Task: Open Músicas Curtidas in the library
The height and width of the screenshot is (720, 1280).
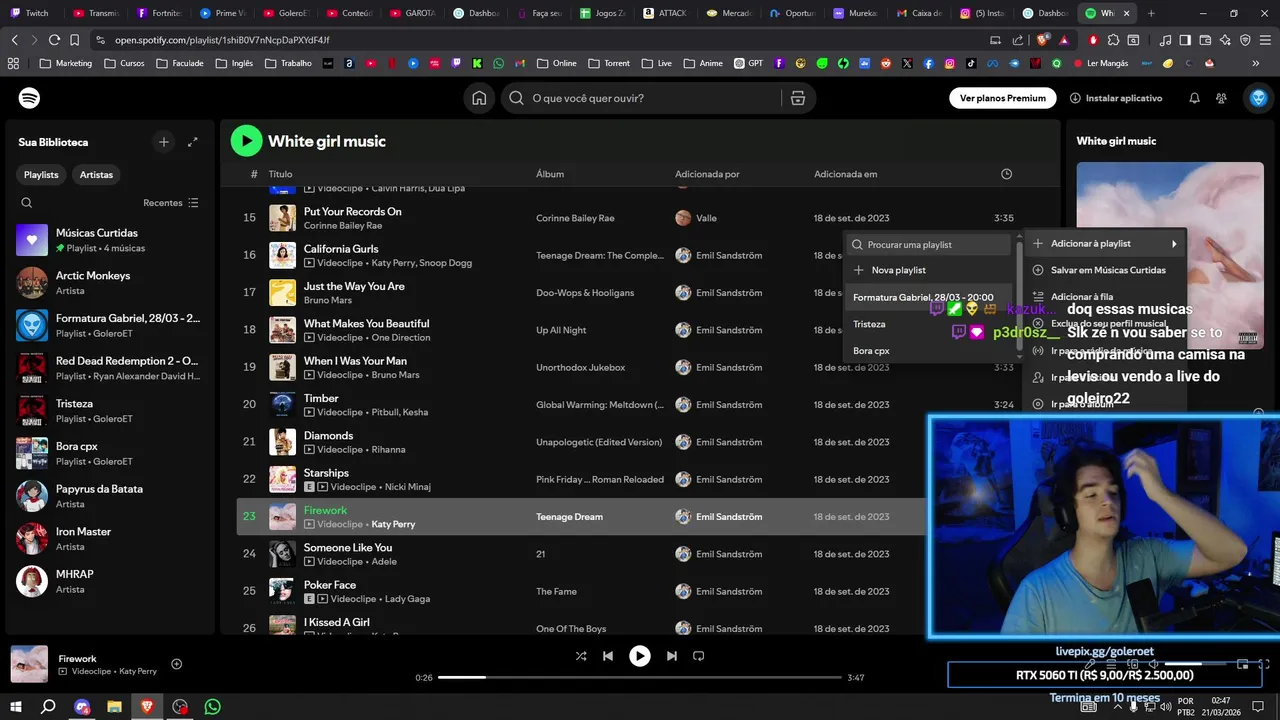Action: tap(109, 240)
